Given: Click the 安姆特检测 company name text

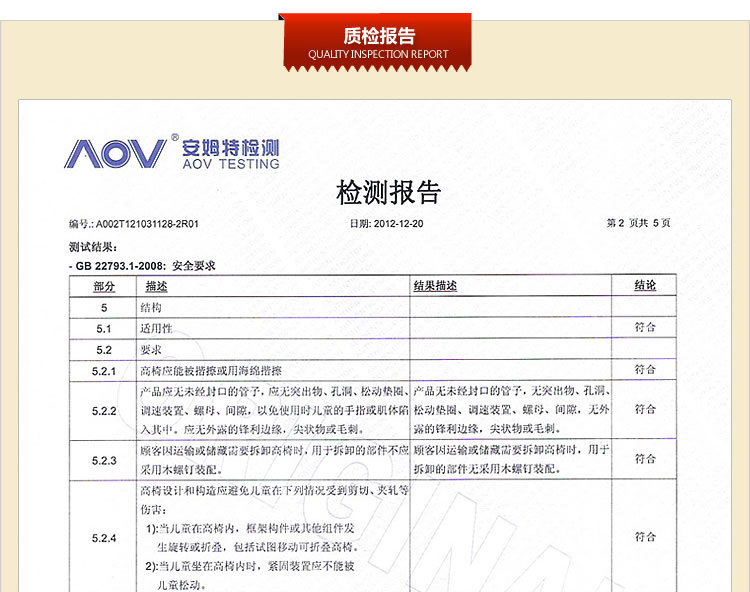Looking at the screenshot, I should pos(230,148).
